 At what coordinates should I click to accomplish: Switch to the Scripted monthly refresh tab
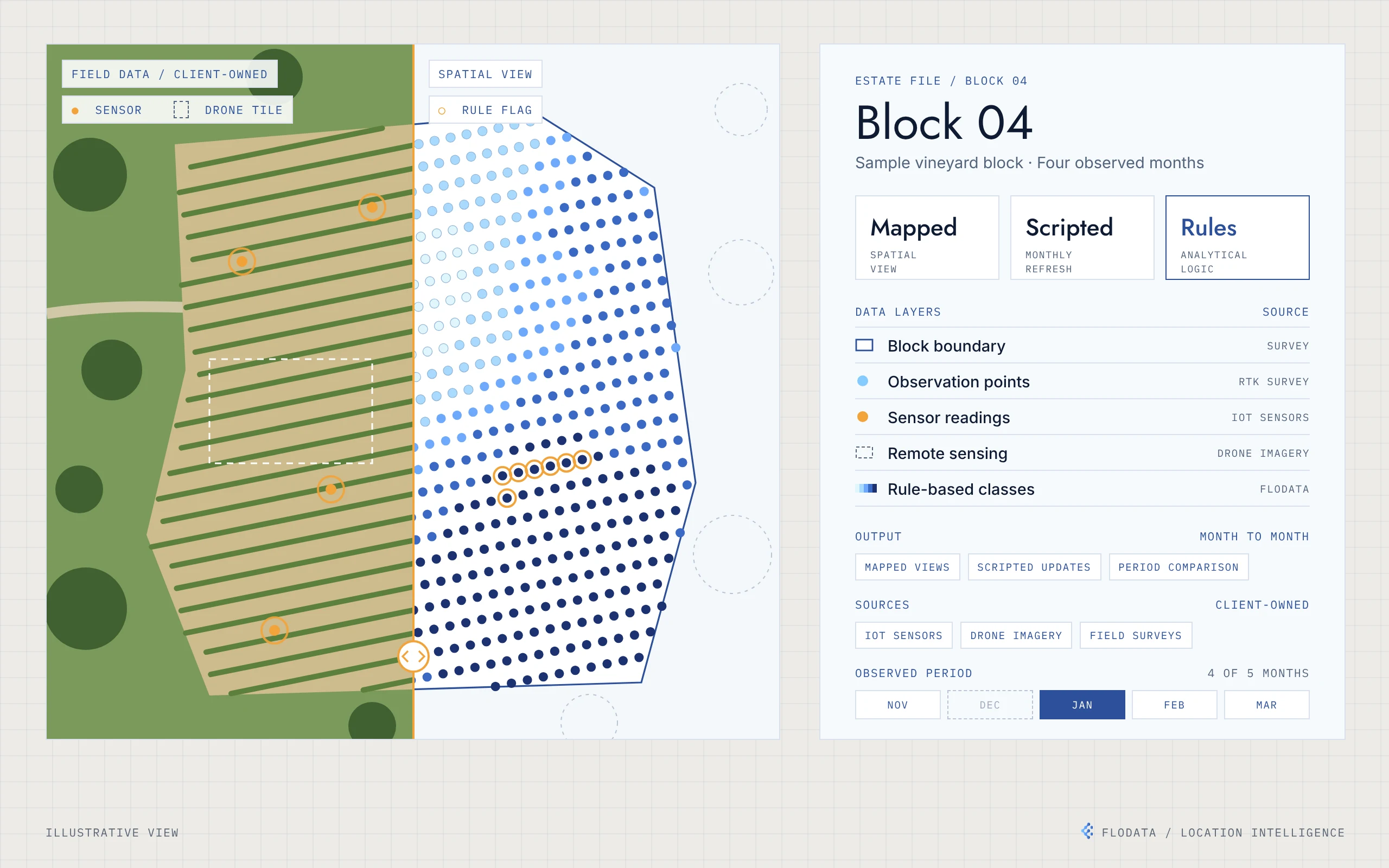1082,238
